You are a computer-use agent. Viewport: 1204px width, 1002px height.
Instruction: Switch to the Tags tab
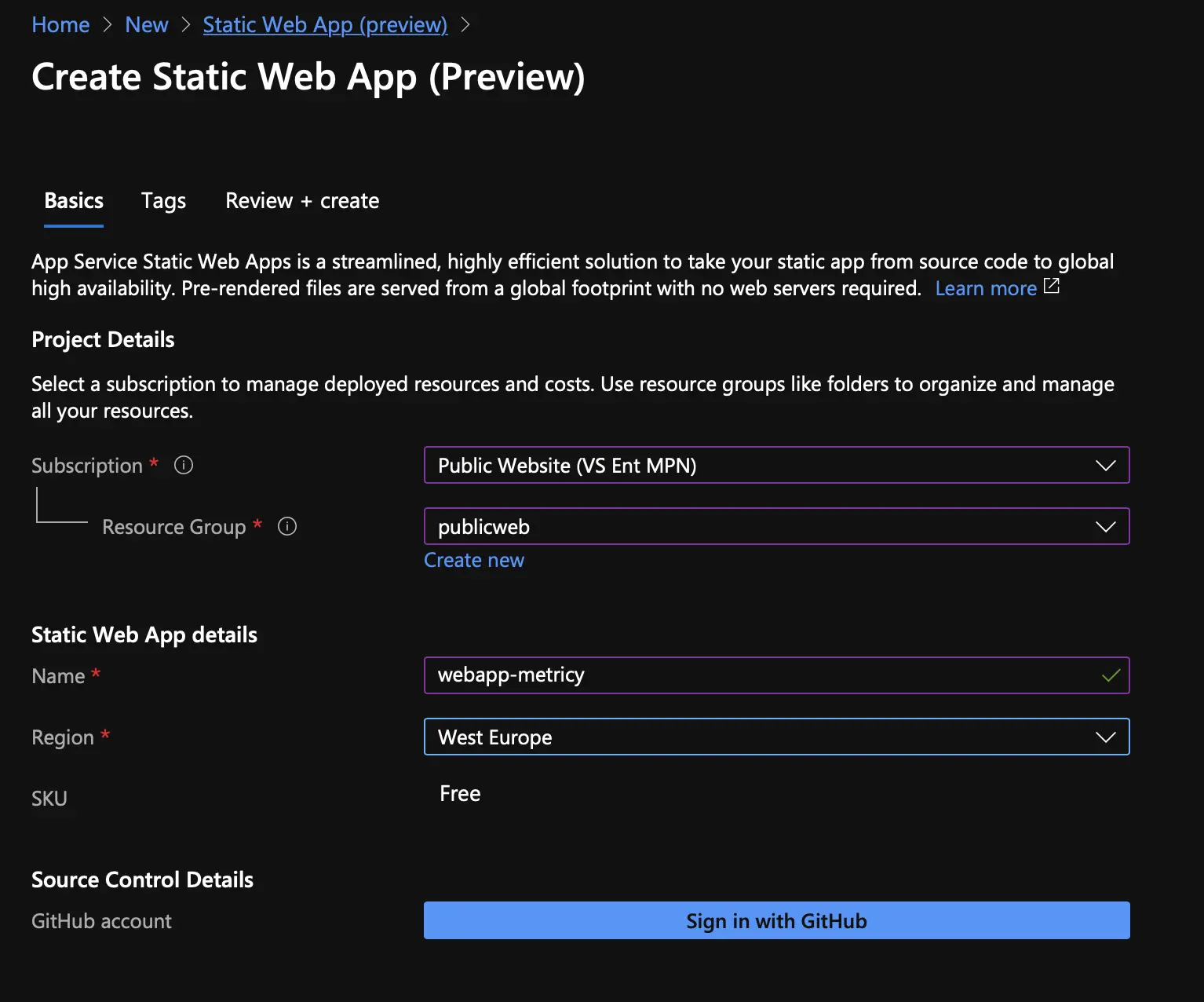pyautogui.click(x=162, y=201)
